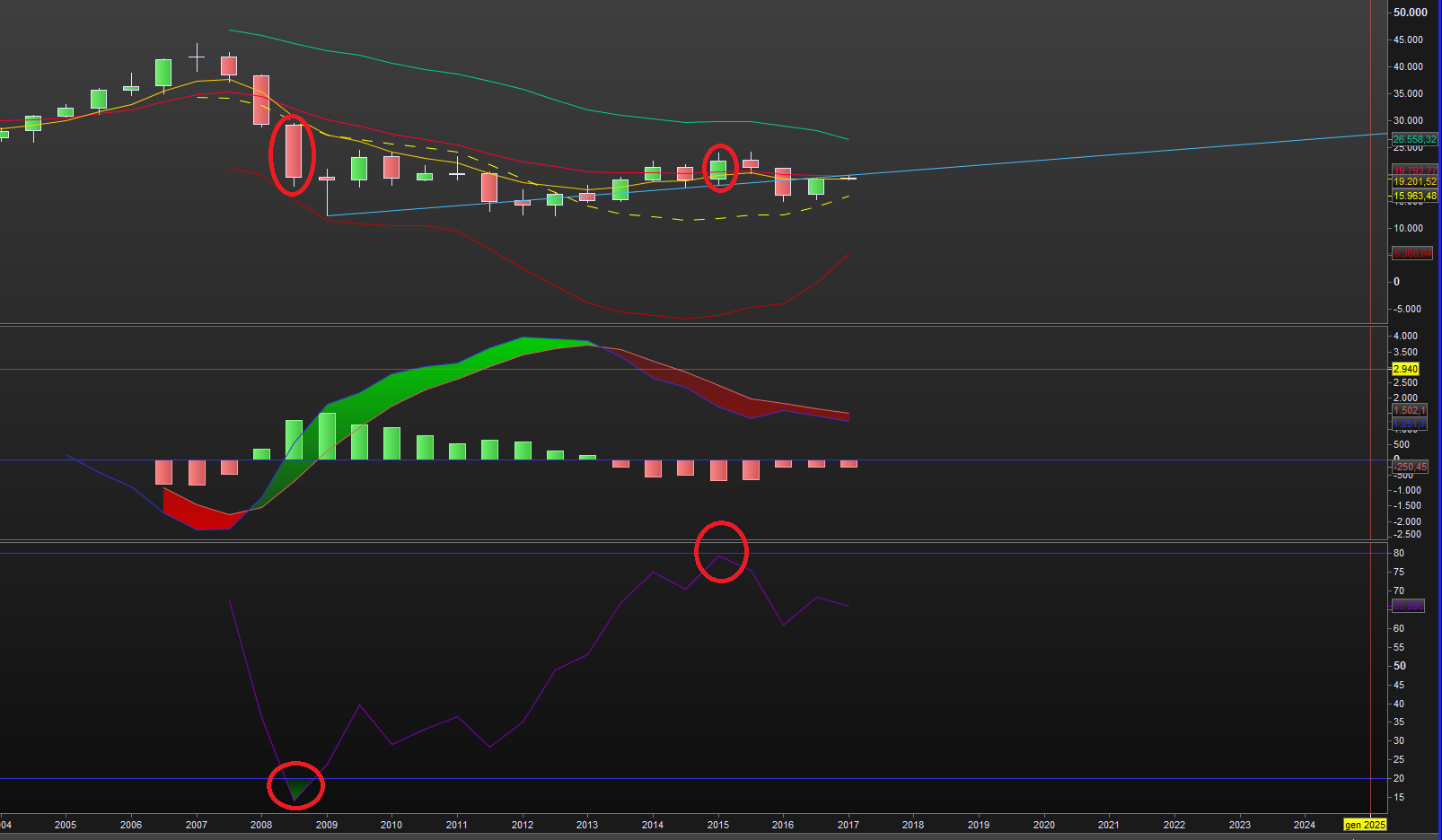Click the doji cross candle at 2007 peak
This screenshot has height=840, width=1442.
coord(197,57)
